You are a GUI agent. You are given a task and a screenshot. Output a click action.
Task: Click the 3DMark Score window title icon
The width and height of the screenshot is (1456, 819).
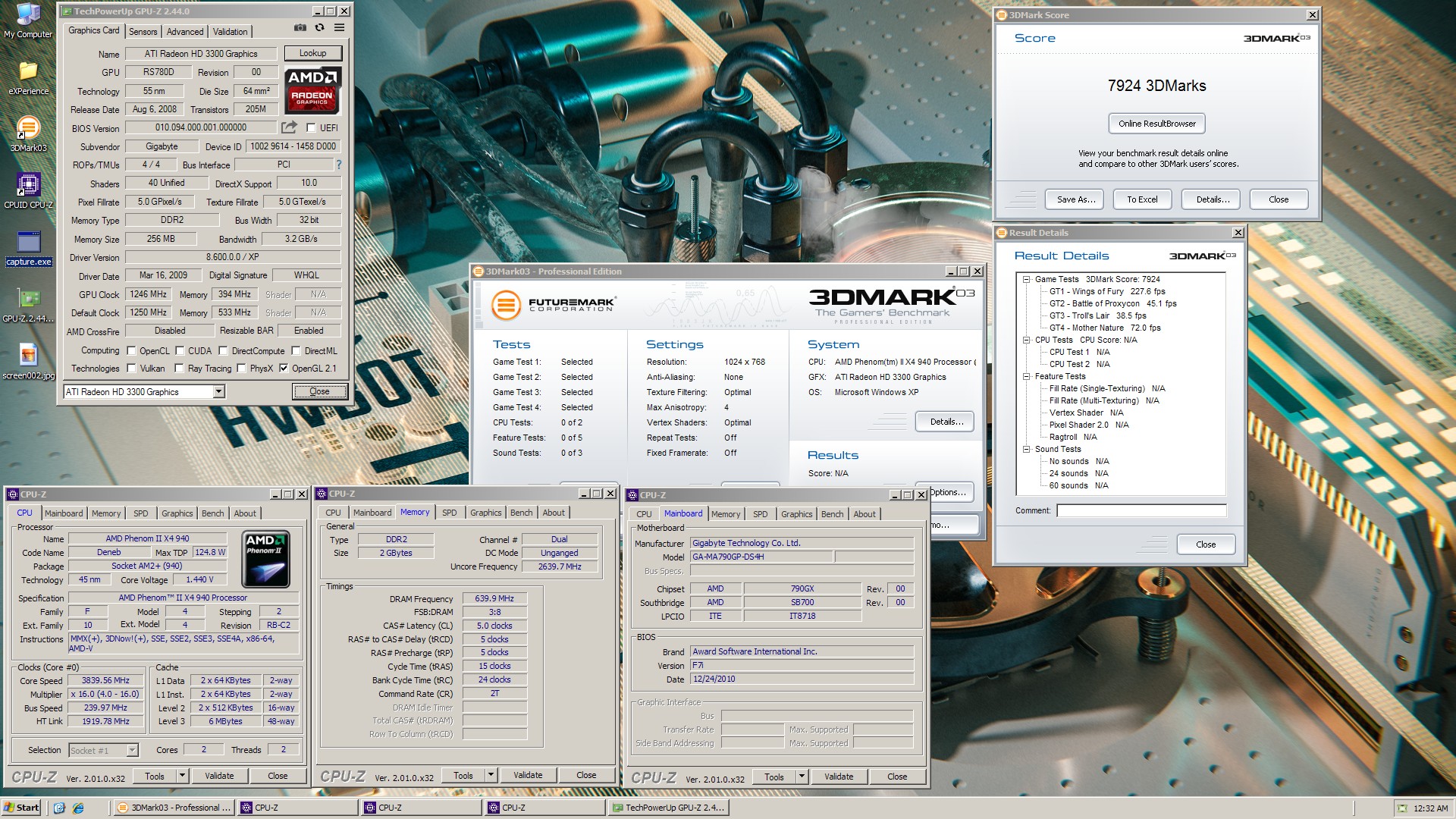pyautogui.click(x=1002, y=15)
